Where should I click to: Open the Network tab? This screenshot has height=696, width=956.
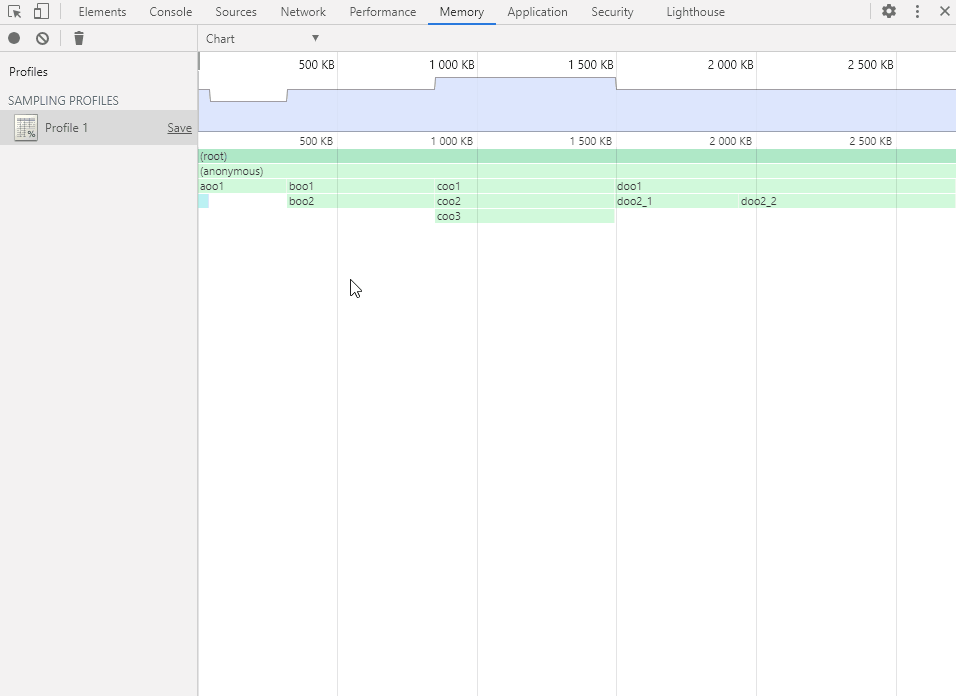click(303, 12)
